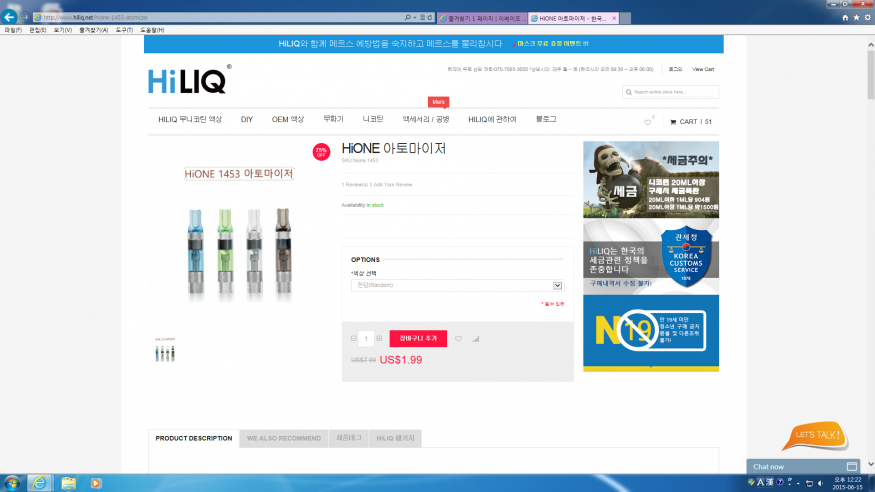Expand the 색상 선택 color dropdown

[457, 286]
